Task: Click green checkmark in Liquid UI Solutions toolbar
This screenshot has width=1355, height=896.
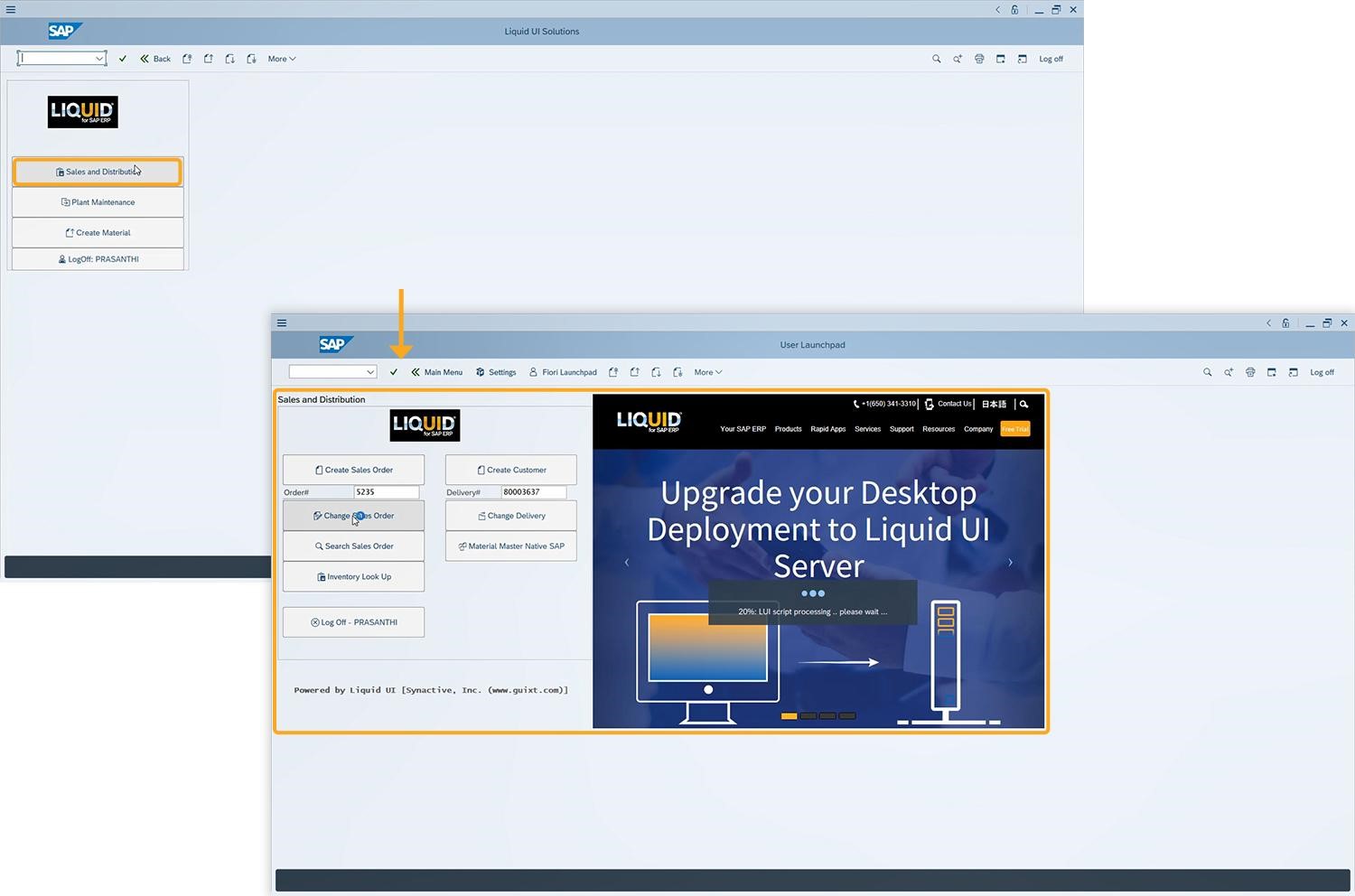Action: pos(123,59)
